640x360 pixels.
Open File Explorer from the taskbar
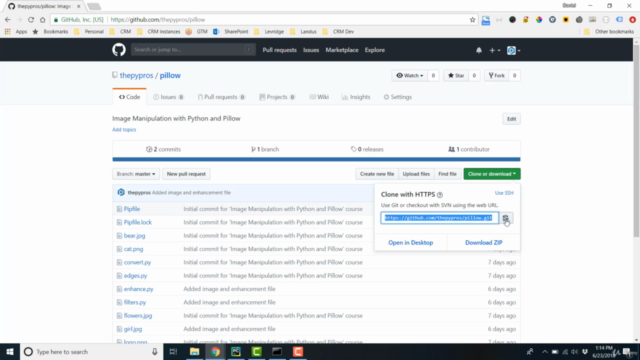[x=194, y=351]
